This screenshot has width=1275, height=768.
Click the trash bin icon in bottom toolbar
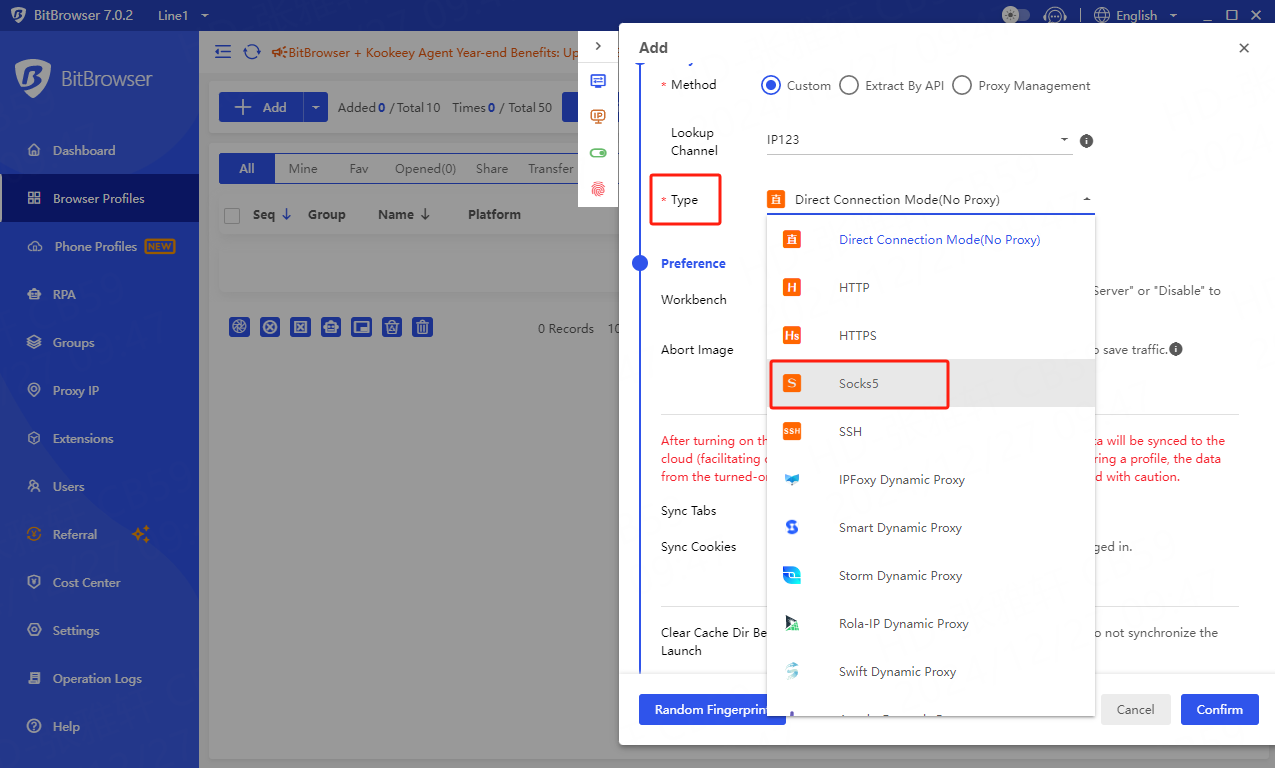coord(423,327)
